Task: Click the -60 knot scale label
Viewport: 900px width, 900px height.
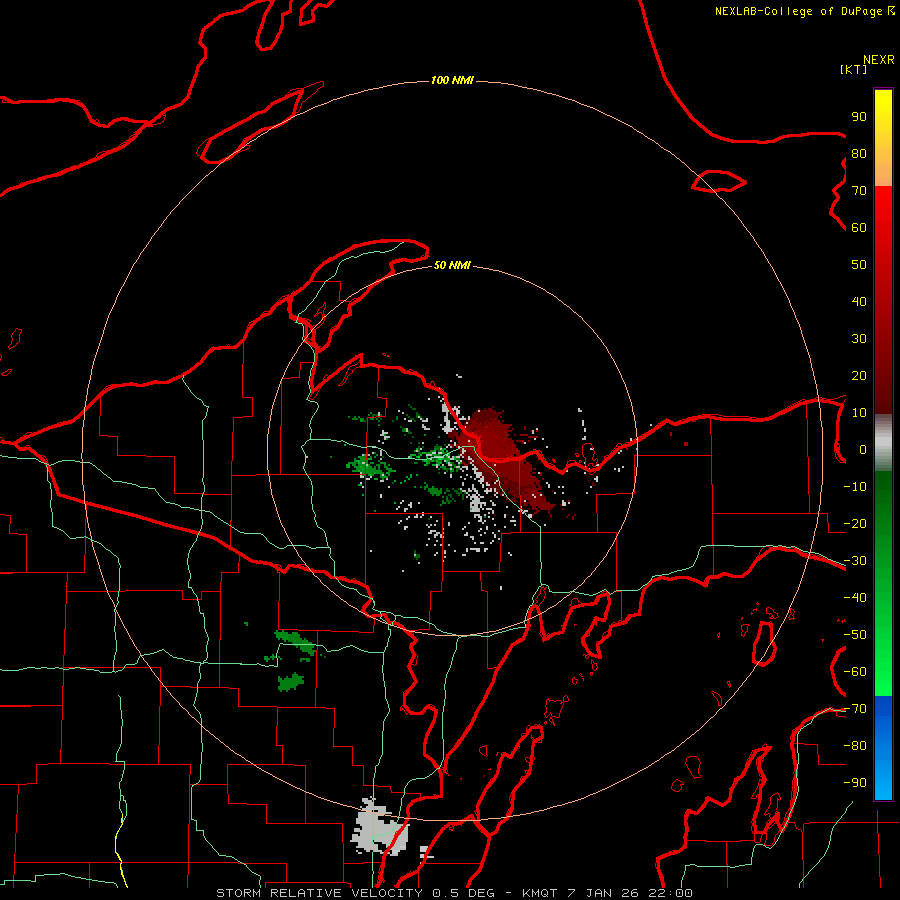Action: [x=855, y=672]
